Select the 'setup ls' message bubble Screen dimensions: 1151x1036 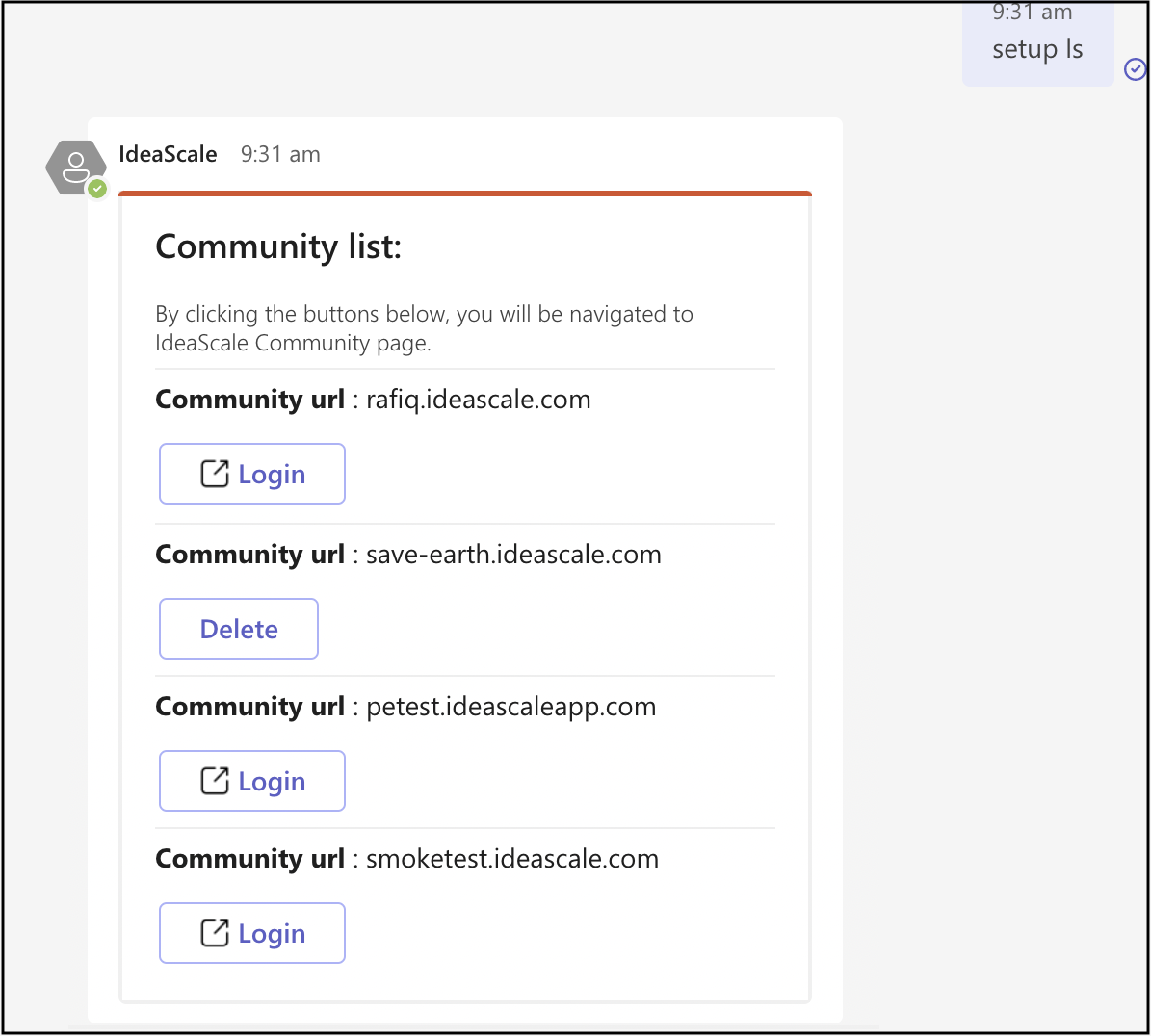pos(1038,42)
